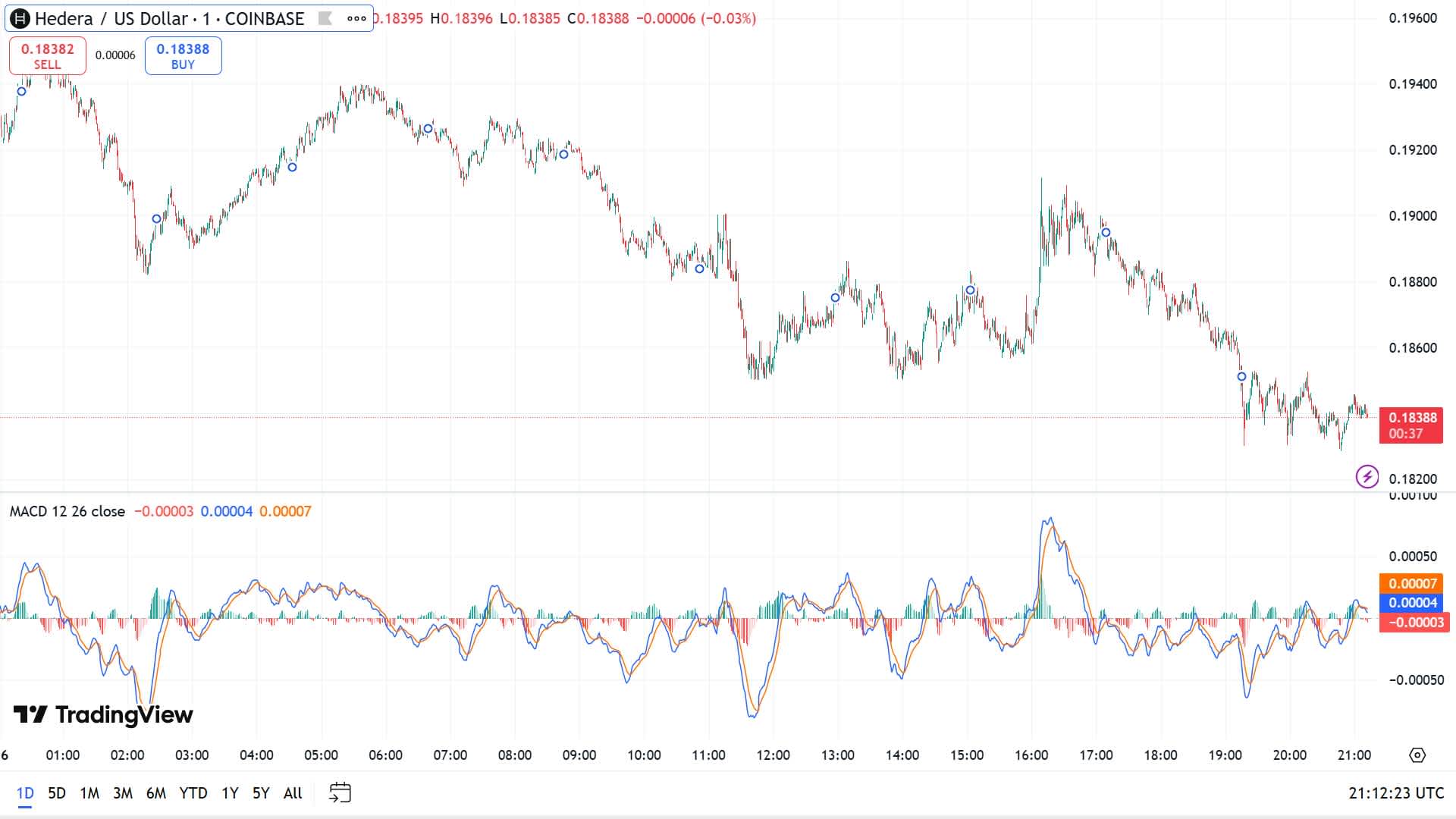Open the Go to date calendar icon
Viewport: 1456px width, 819px height.
click(x=341, y=792)
